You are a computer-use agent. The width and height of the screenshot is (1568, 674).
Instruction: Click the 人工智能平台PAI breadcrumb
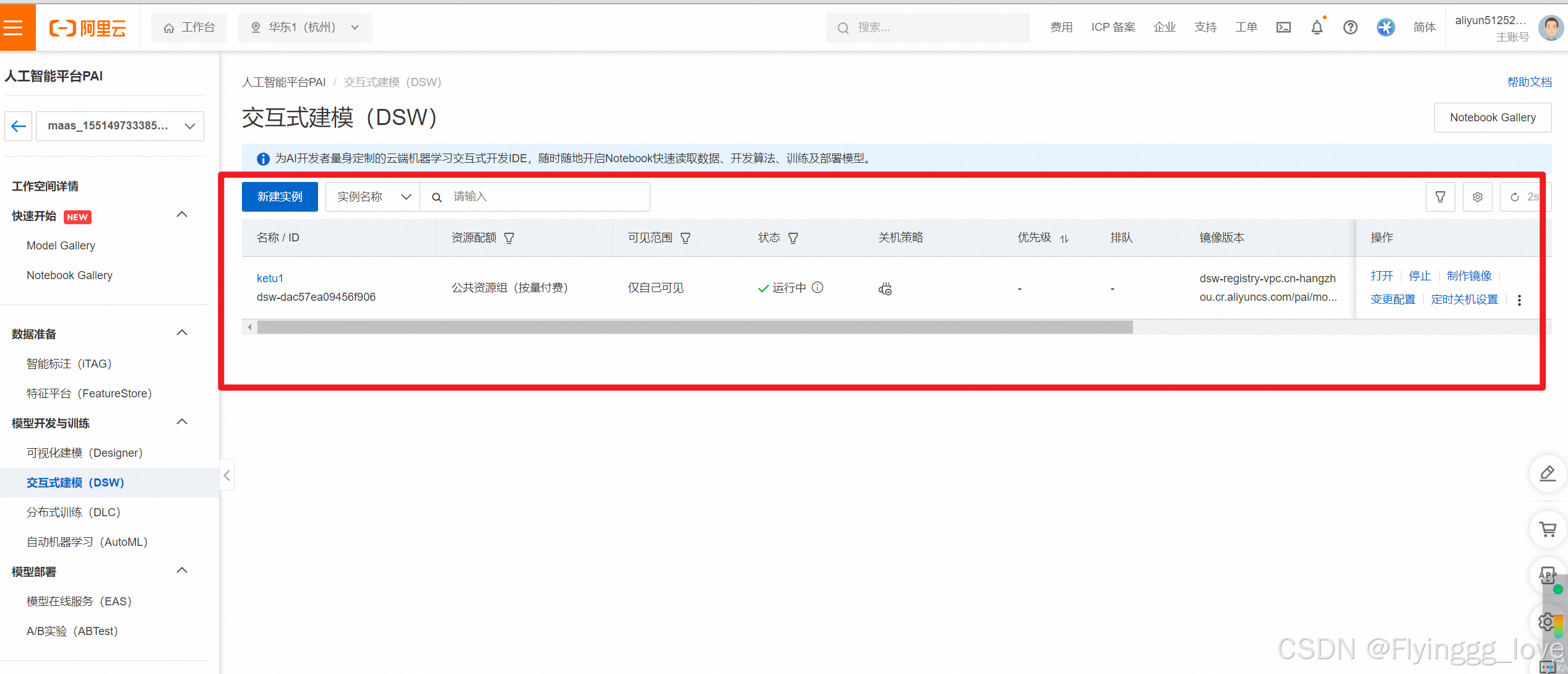(x=283, y=82)
